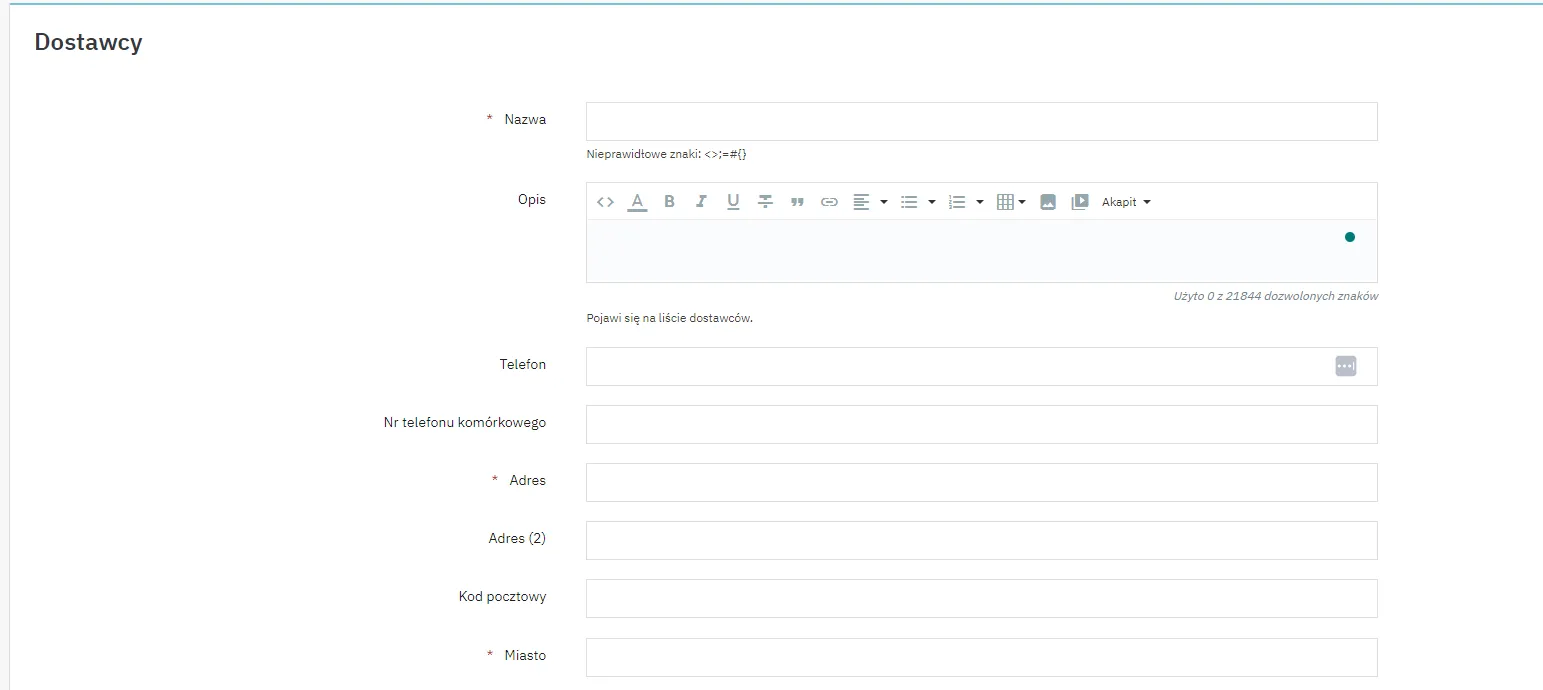1543x690 pixels.
Task: Focus the Nazwa input field
Action: click(x=981, y=121)
